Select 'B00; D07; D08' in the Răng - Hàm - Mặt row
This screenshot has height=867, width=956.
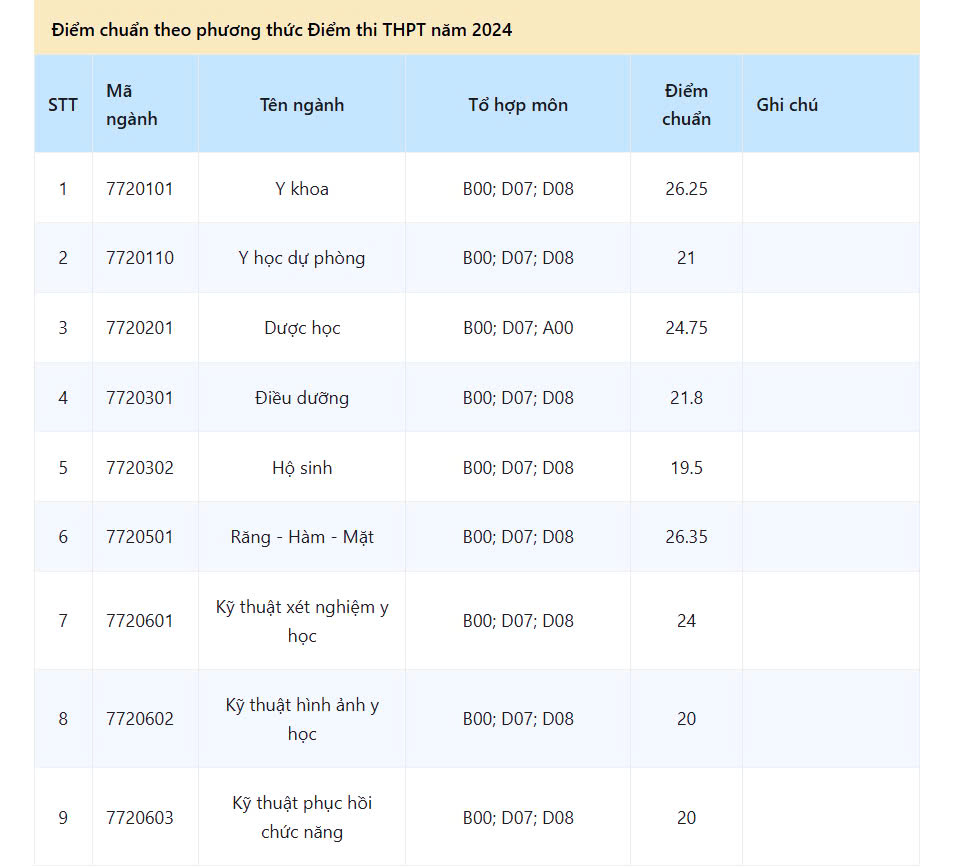(518, 537)
